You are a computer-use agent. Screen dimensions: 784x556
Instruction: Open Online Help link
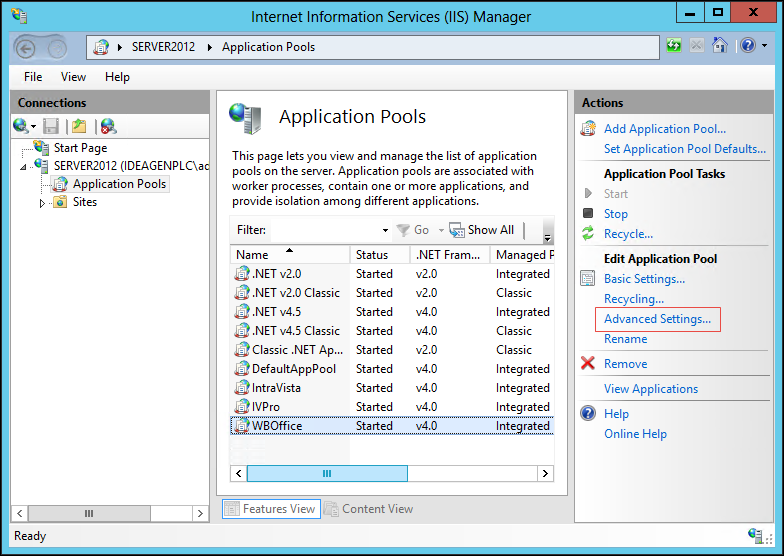635,434
